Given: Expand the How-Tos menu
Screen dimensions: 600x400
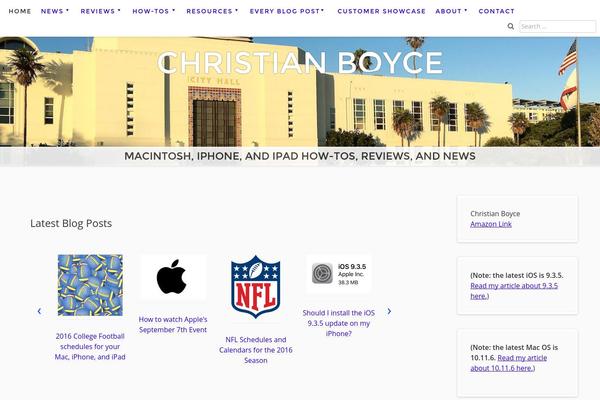Looking at the screenshot, I should tap(153, 11).
